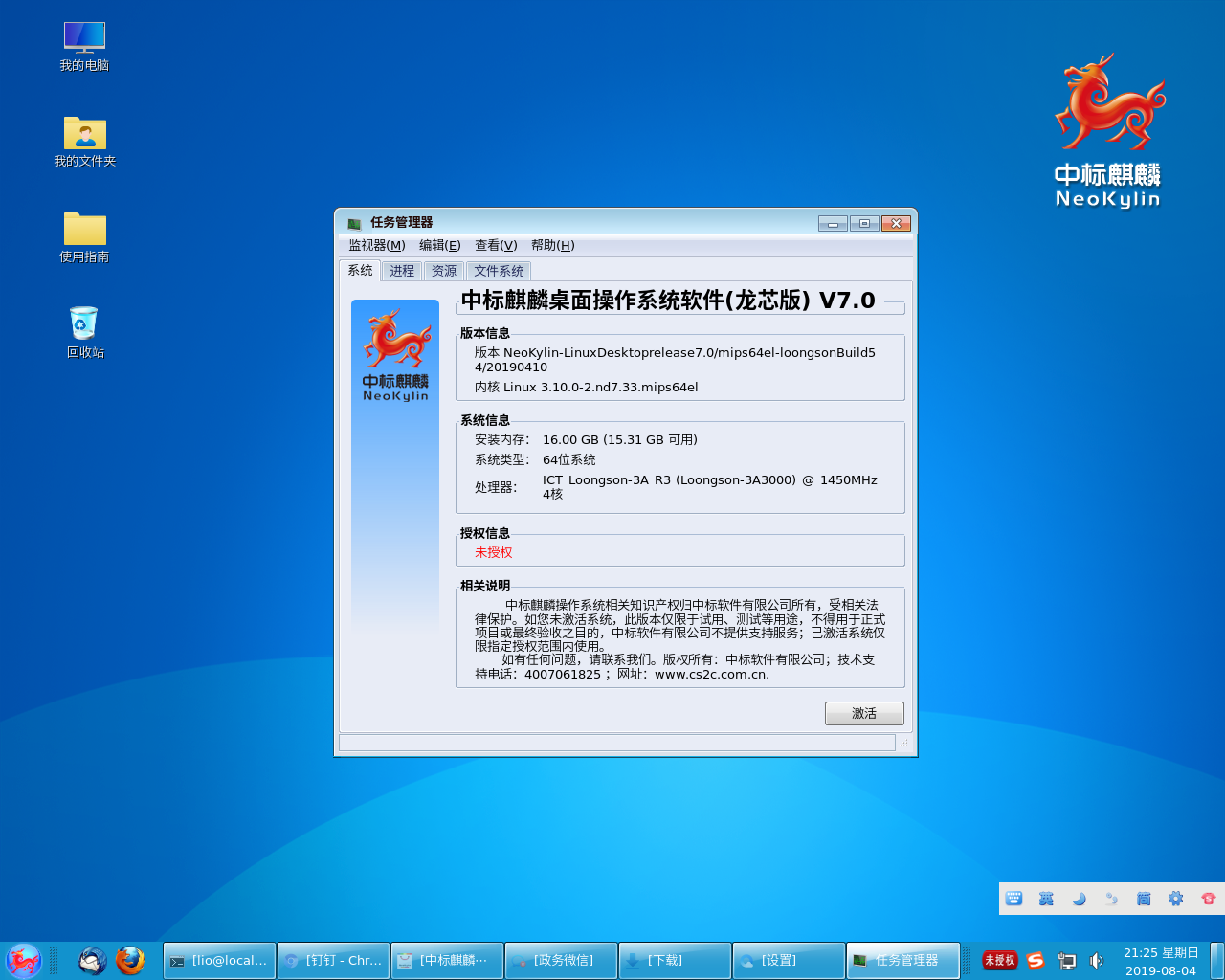The width and height of the screenshot is (1225, 980).
Task: Click the 激活 button
Action: (864, 713)
